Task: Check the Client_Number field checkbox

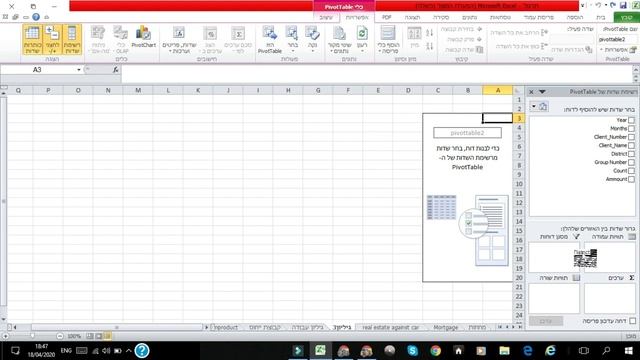Action: tap(631, 137)
